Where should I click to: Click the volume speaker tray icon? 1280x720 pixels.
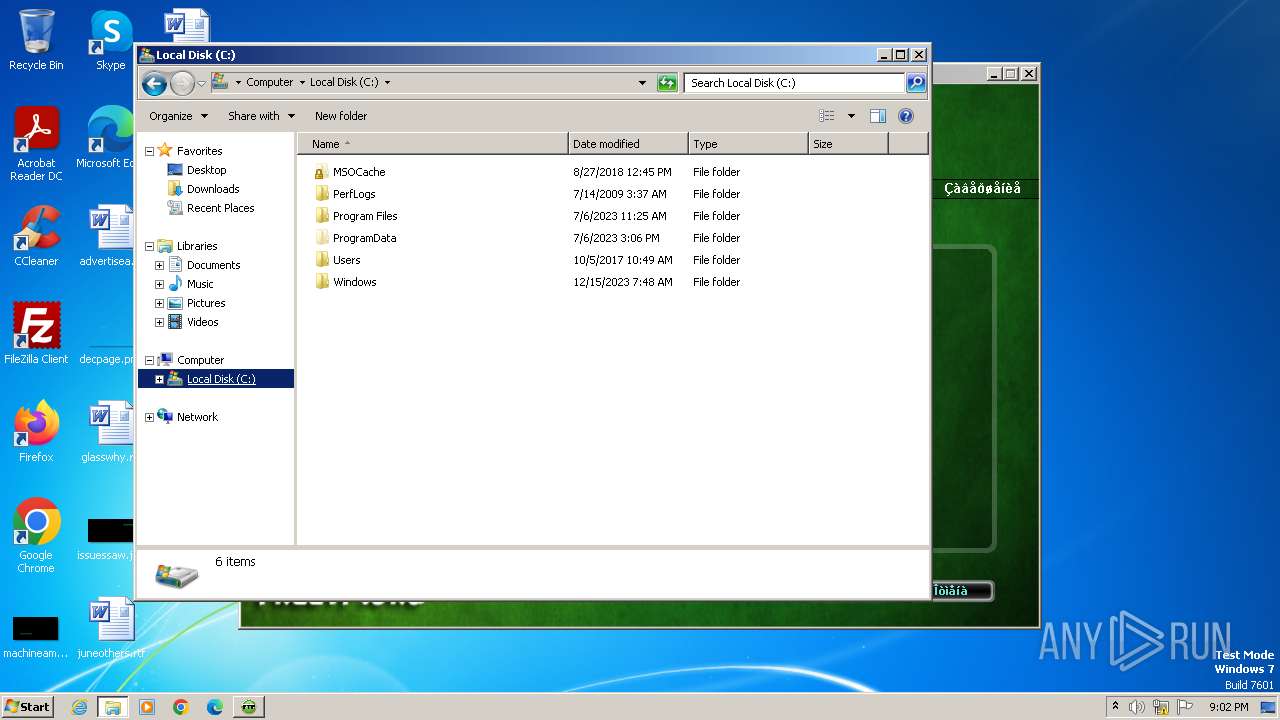1137,707
